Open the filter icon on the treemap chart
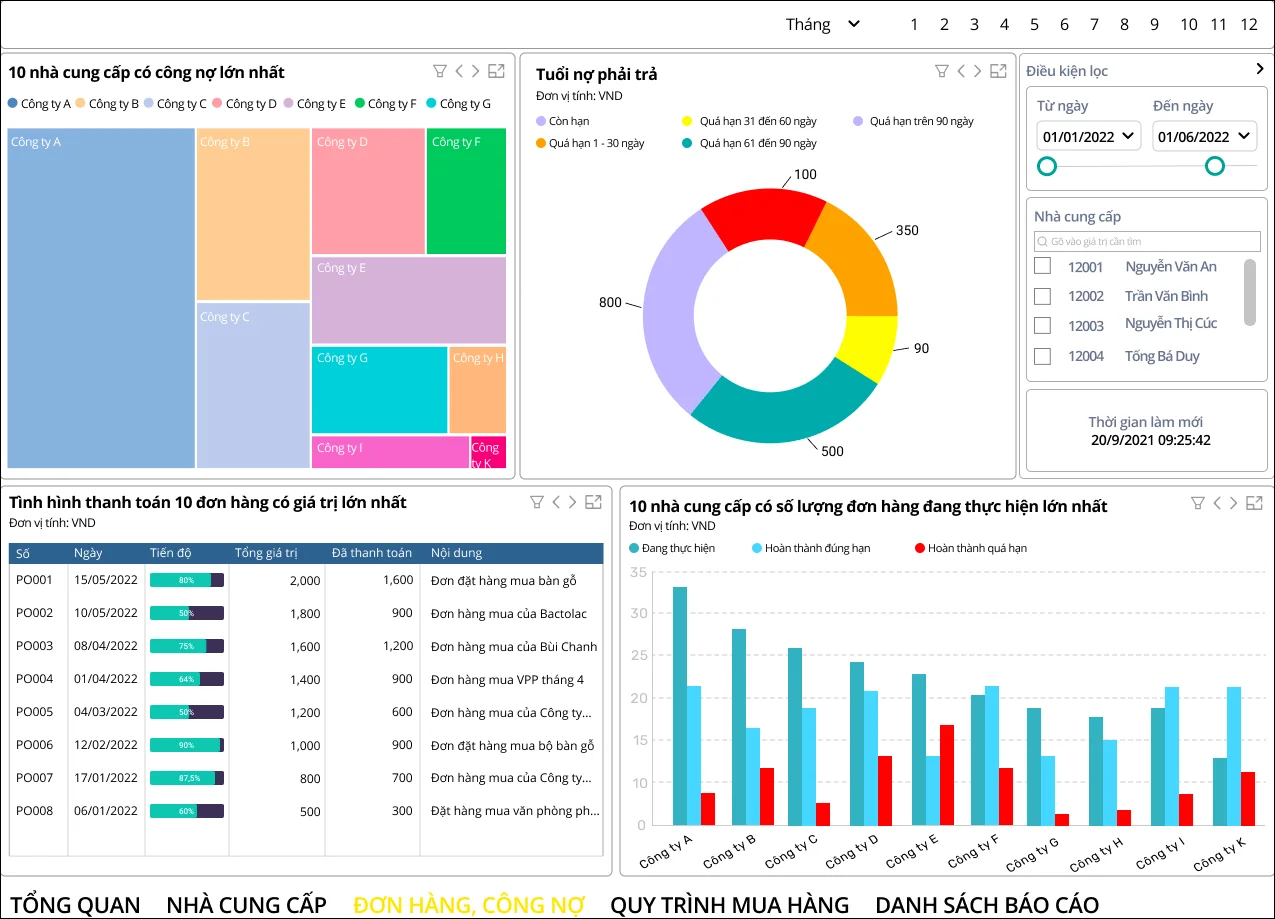This screenshot has height=919, width=1275. [x=440, y=71]
